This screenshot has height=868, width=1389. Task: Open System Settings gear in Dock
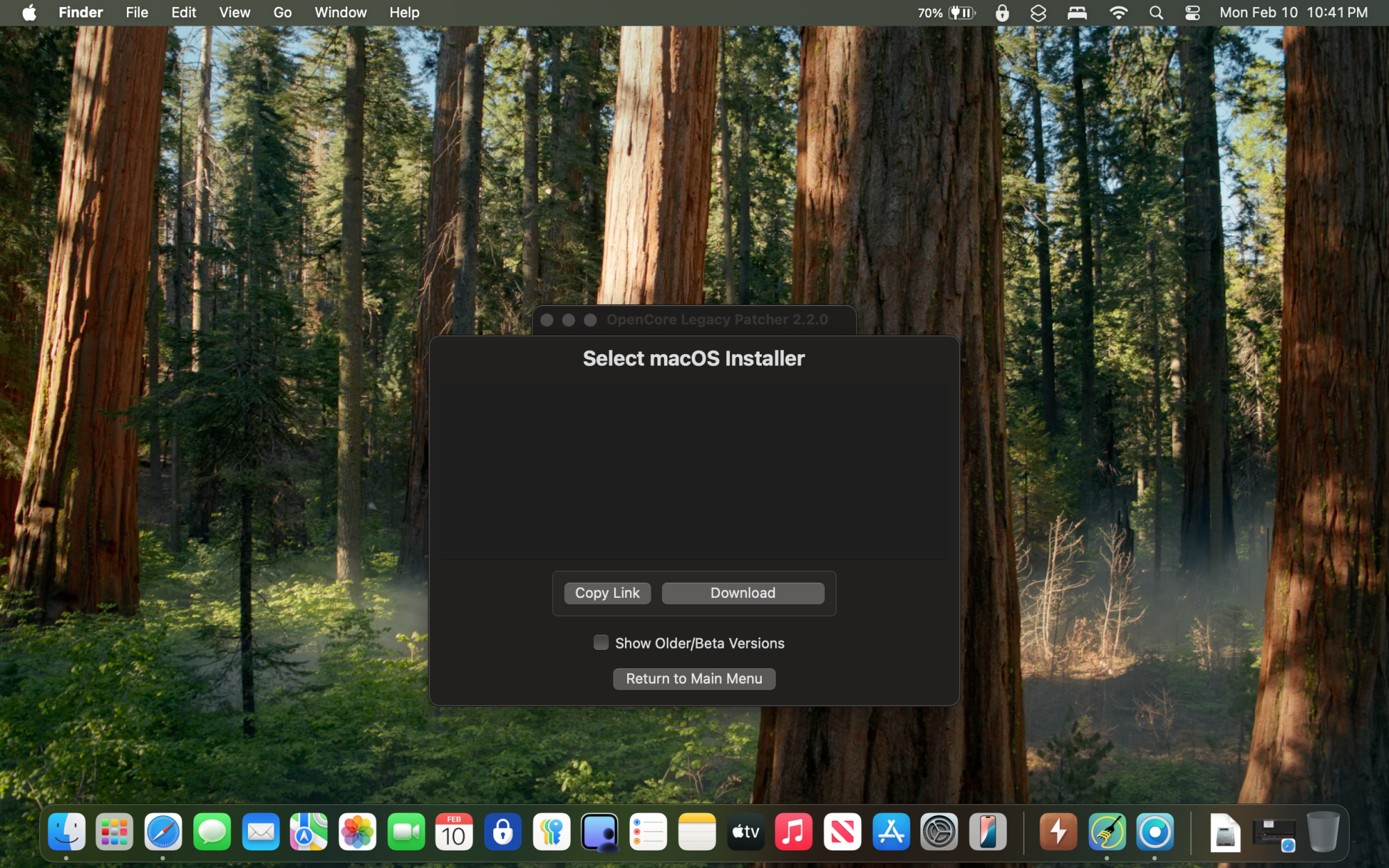939,832
